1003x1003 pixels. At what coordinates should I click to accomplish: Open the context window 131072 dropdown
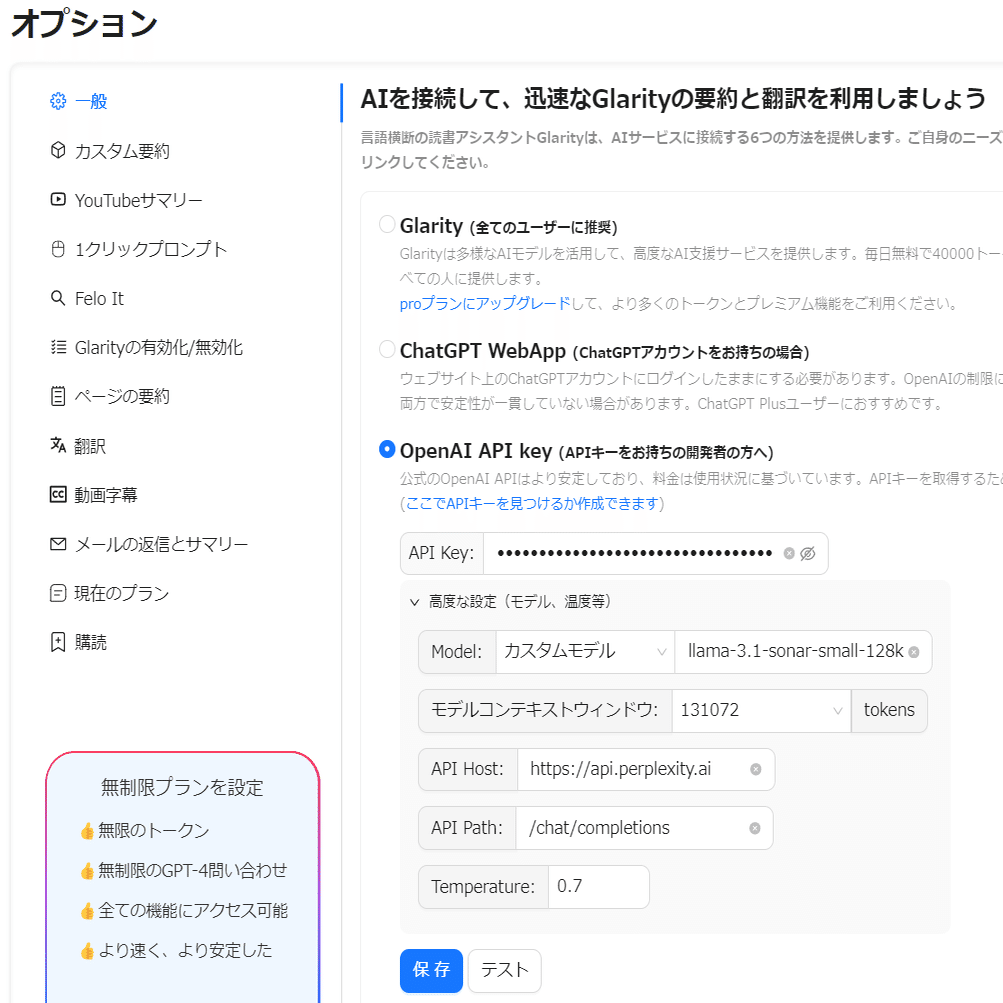760,710
